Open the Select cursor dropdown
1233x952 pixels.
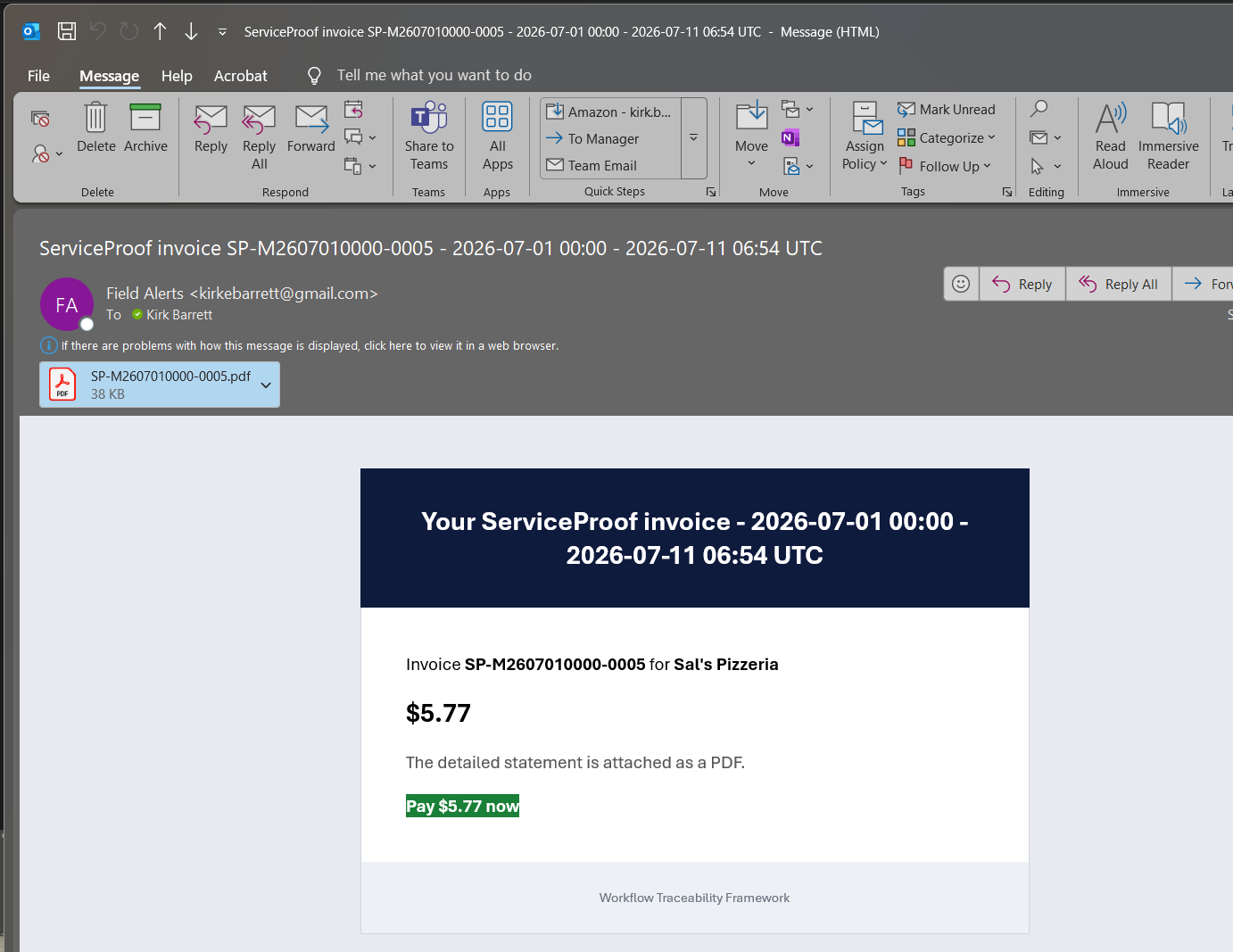tap(1046, 166)
